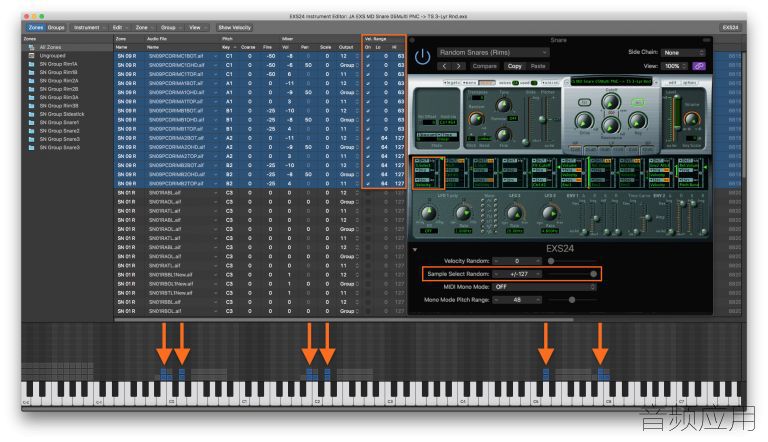Click the Resonance knob in filter section
Viewport: 768px width, 442px height.
point(610,126)
